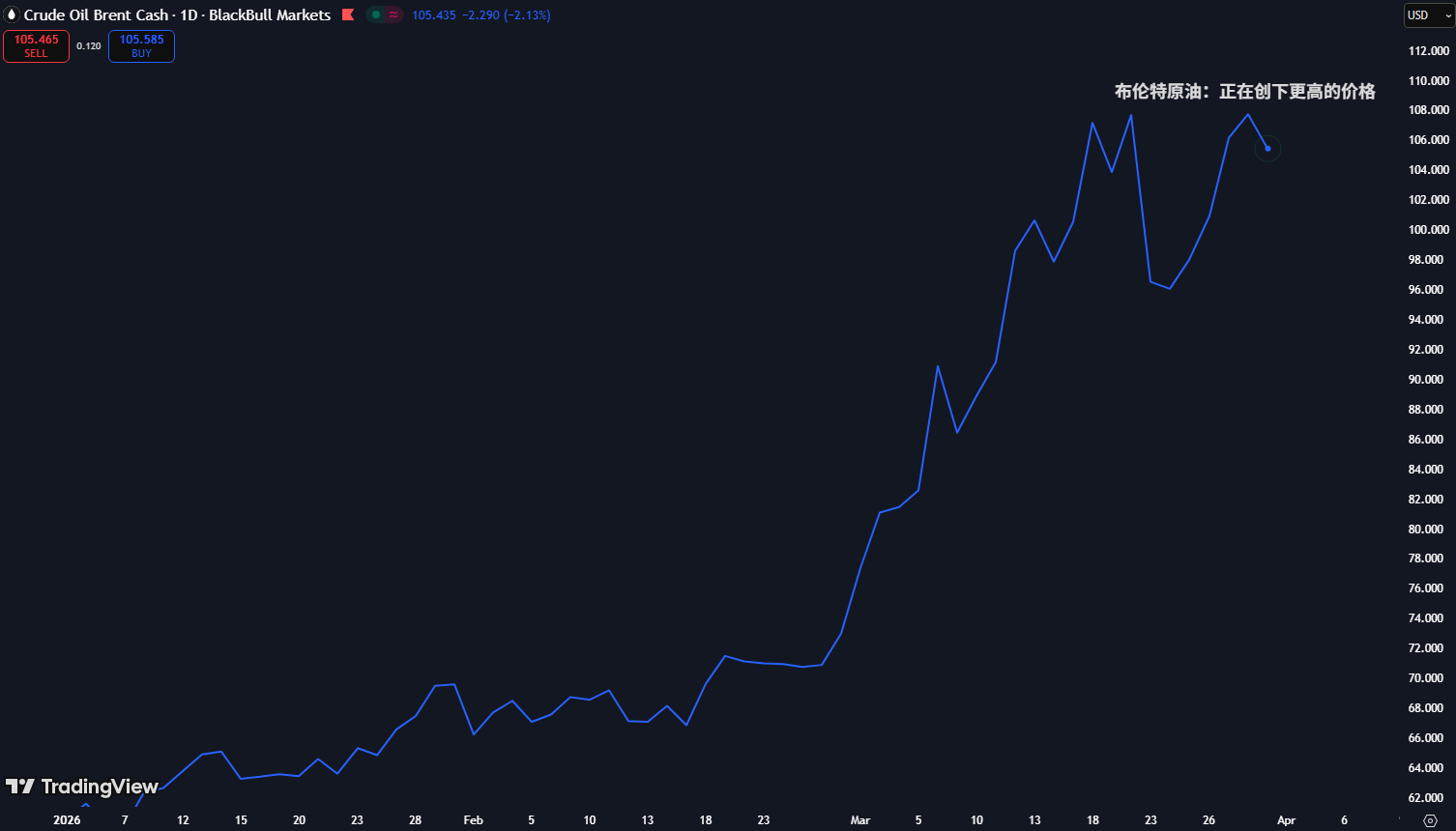The width and height of the screenshot is (1456, 831).
Task: Select the Chinese Brent crude text annotation
Action: coord(1244,92)
